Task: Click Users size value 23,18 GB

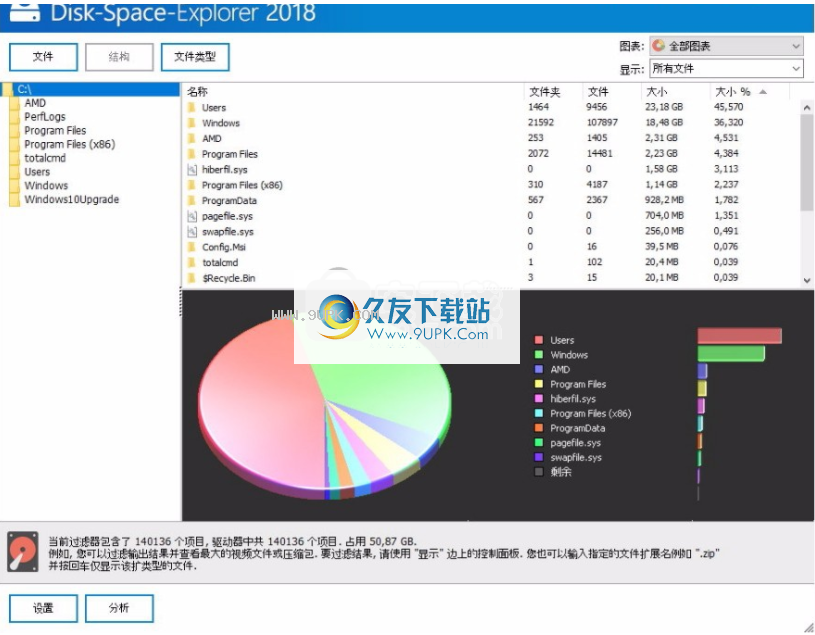Action: (664, 107)
